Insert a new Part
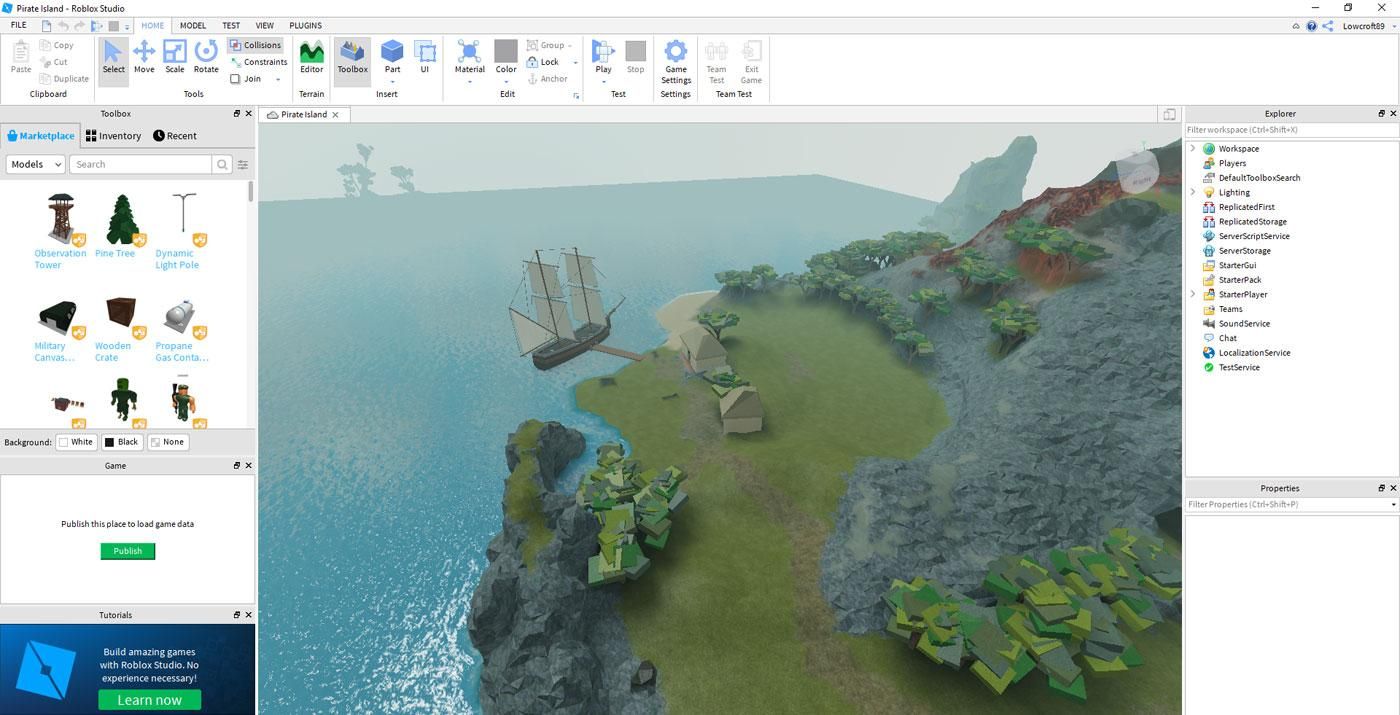This screenshot has width=1400, height=715. [392, 57]
